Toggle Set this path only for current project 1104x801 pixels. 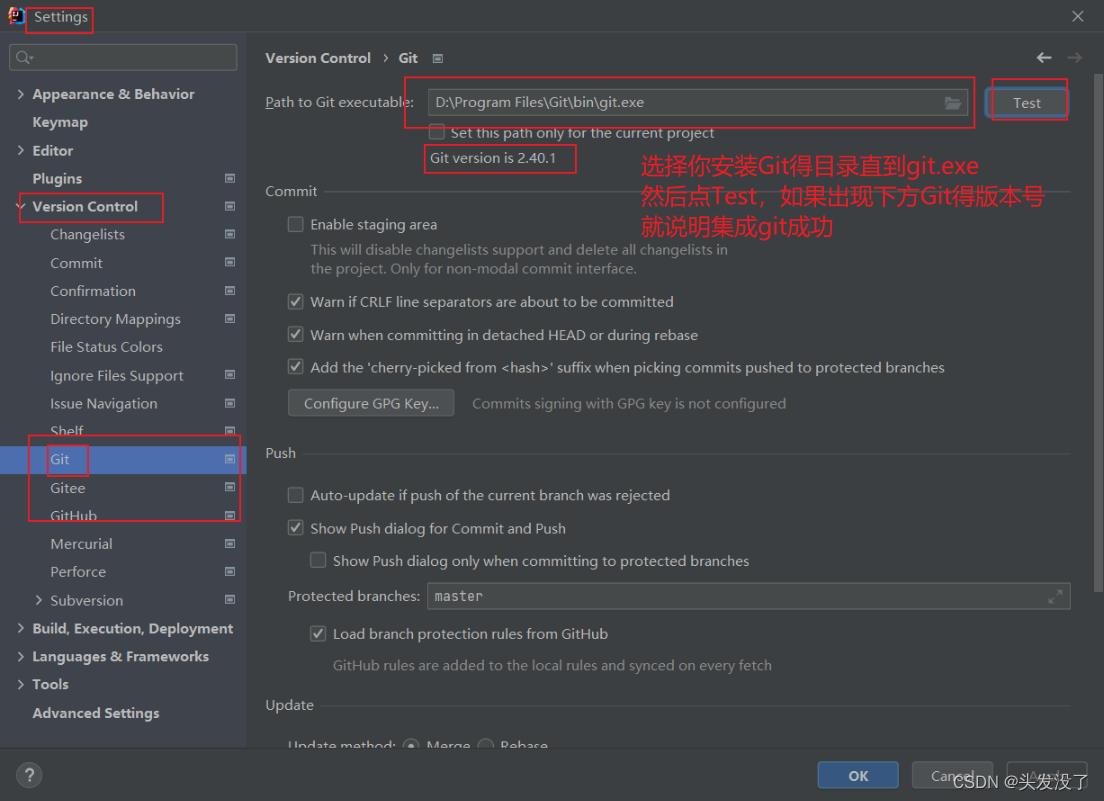[437, 132]
